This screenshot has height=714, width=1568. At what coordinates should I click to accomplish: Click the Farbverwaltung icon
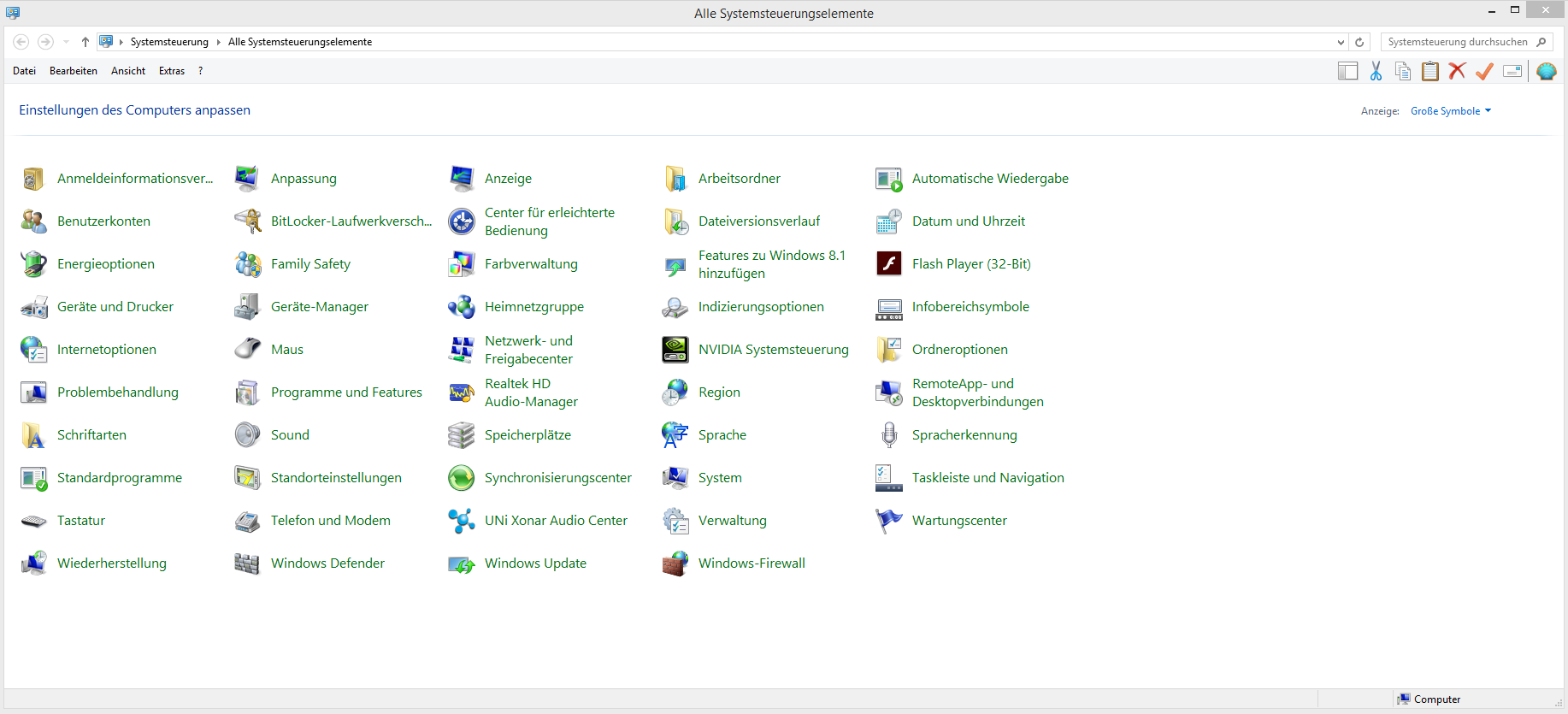(461, 264)
